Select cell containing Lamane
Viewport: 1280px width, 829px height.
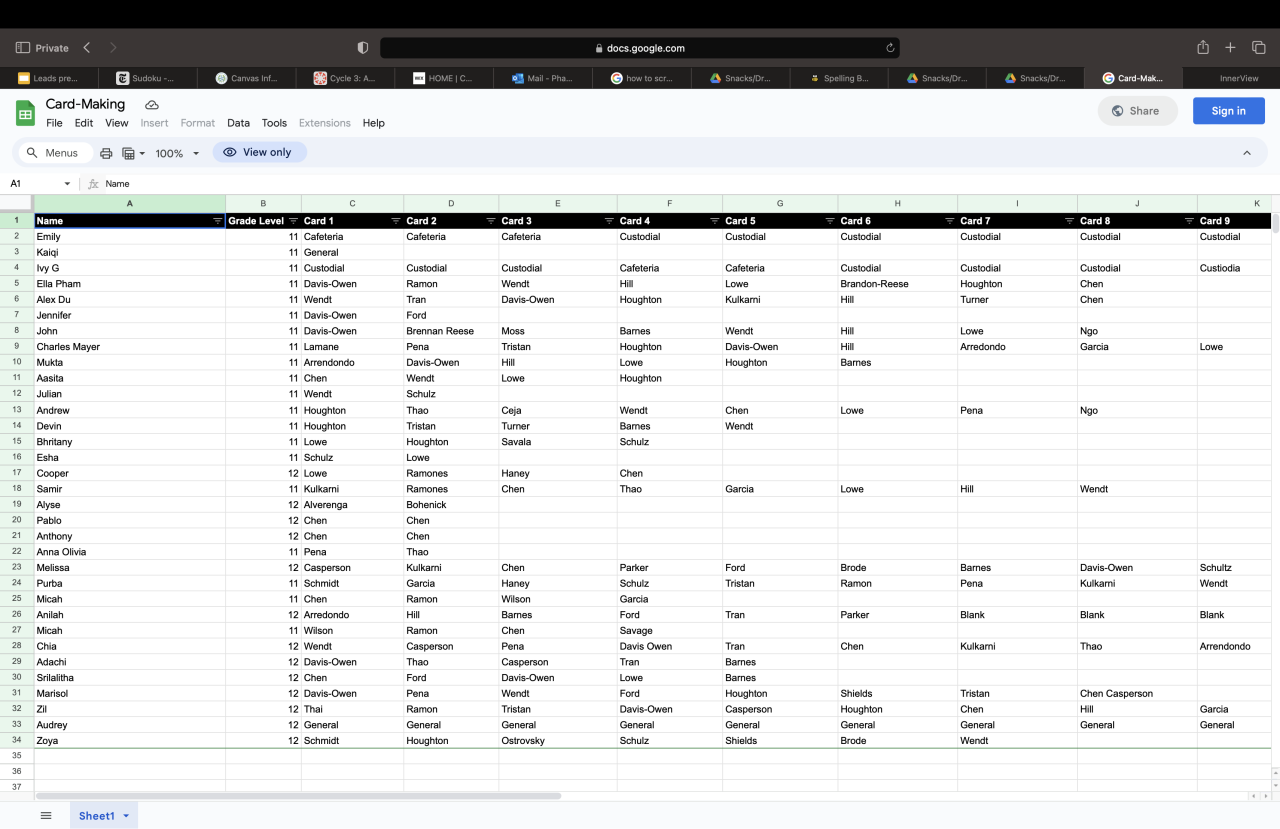pos(352,347)
